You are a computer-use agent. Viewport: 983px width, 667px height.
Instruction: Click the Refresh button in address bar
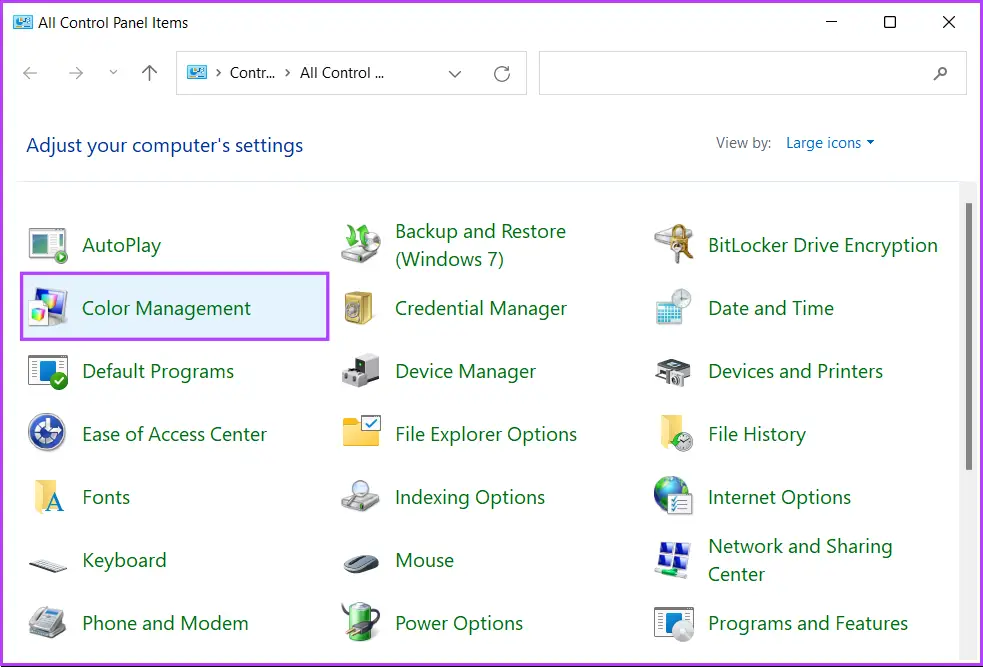click(502, 73)
